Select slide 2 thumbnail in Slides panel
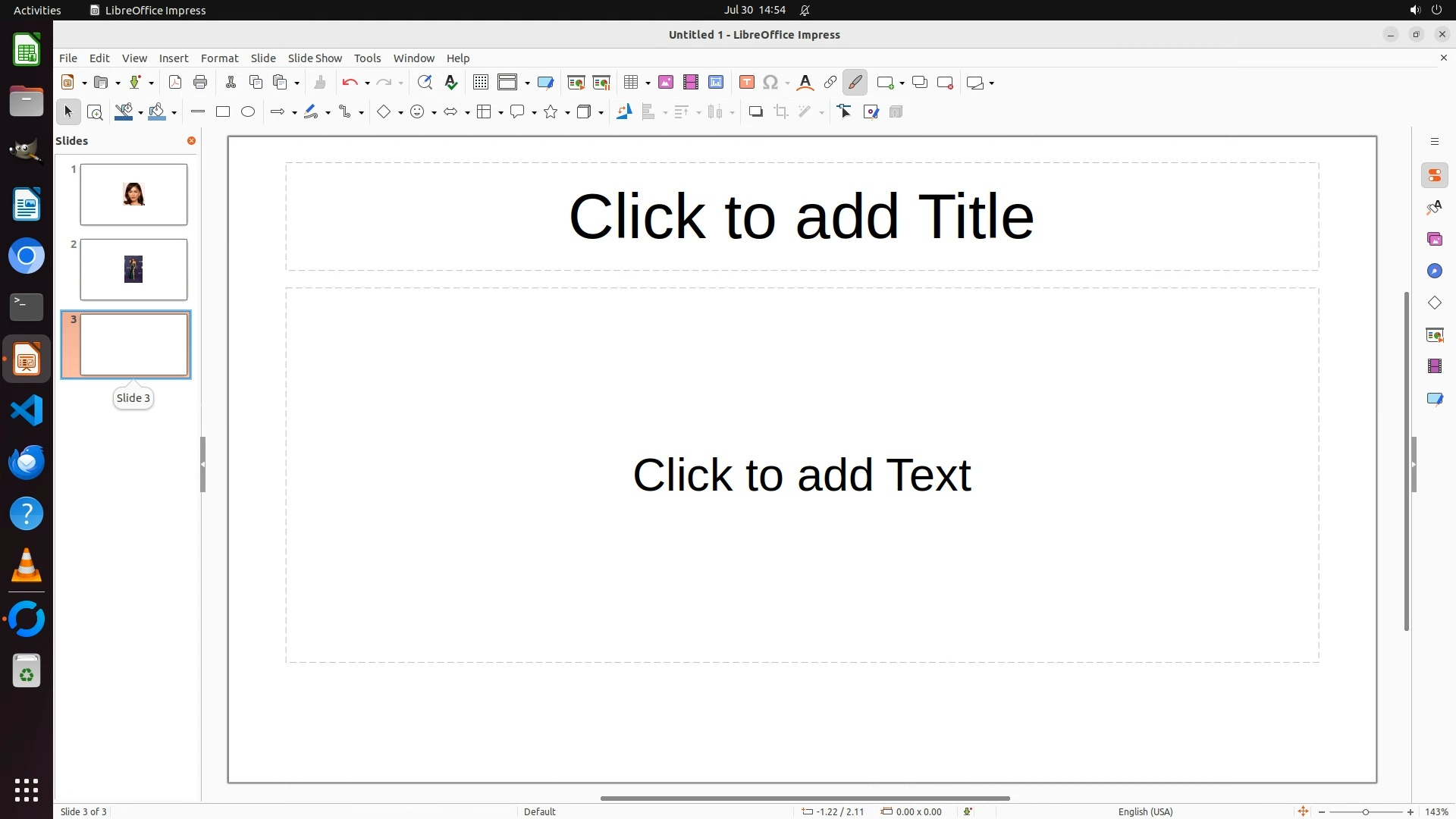The image size is (1456, 819). click(x=133, y=270)
